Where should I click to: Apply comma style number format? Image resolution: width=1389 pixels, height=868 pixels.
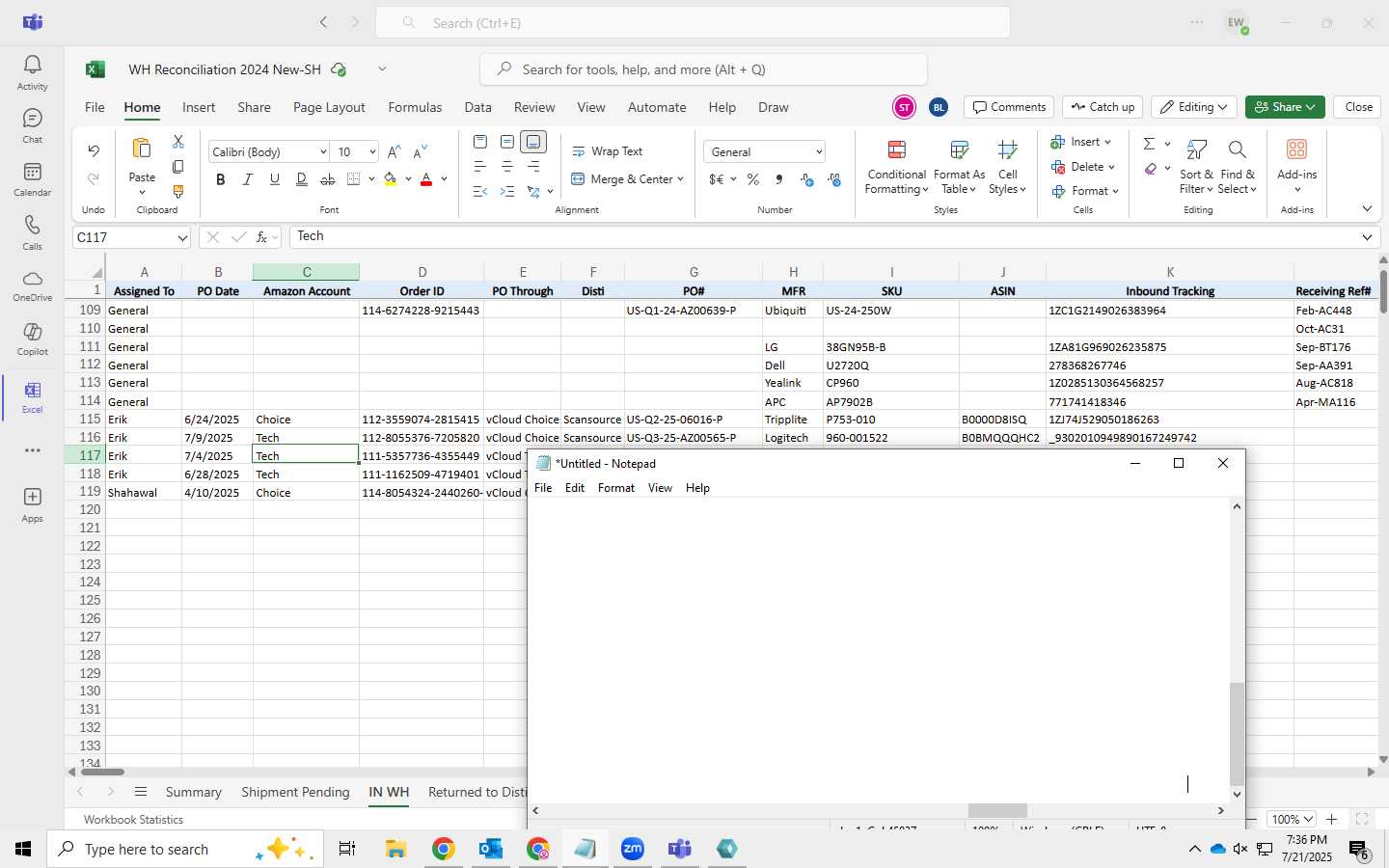778,179
